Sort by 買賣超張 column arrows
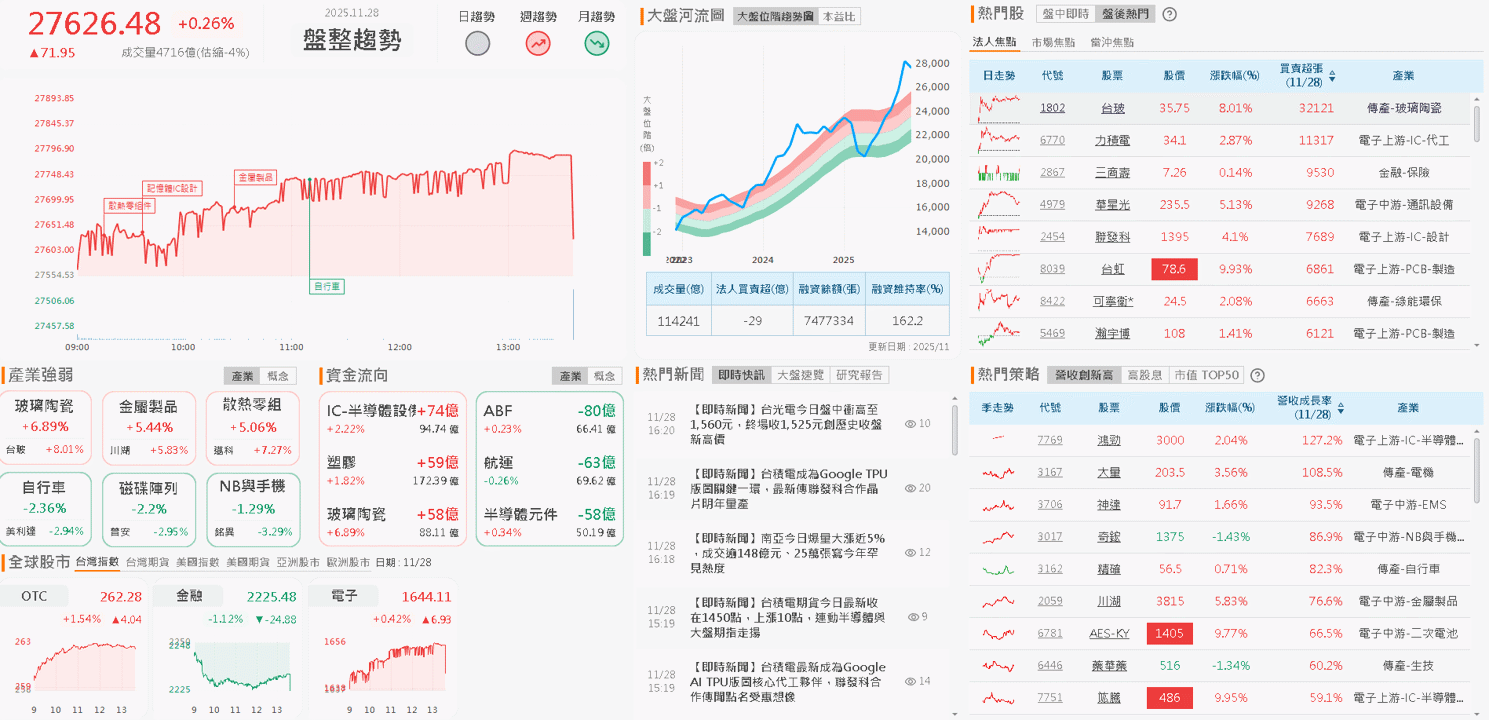Screen dimensions: 1489x720 coord(1332,75)
